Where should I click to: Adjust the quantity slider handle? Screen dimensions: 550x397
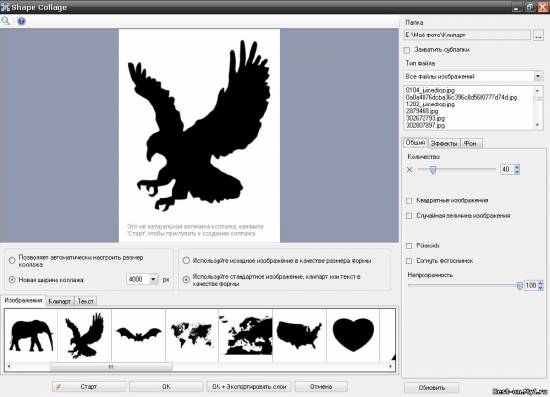pos(433,170)
